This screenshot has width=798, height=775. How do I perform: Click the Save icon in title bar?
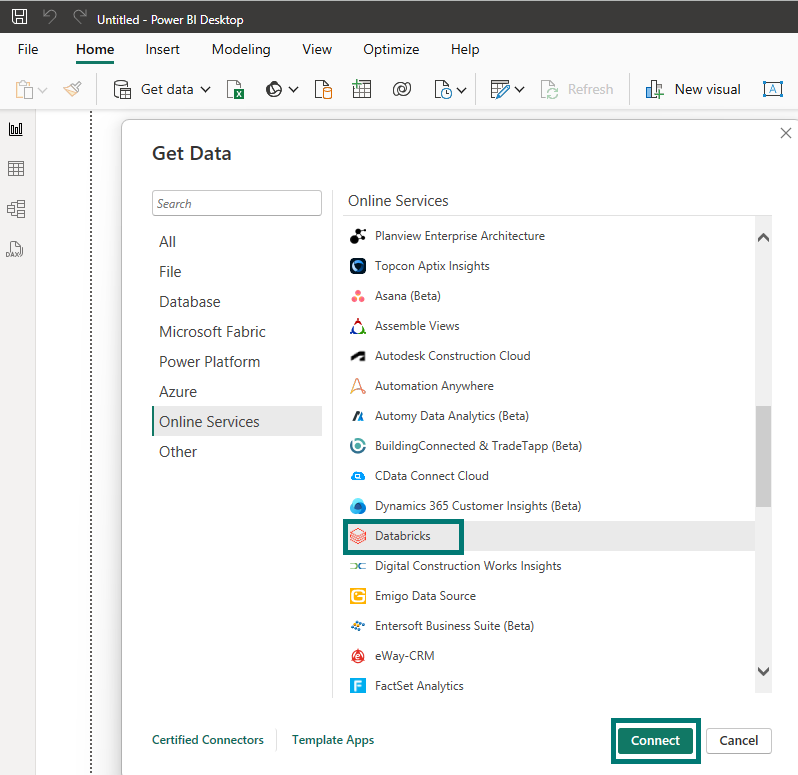(x=19, y=18)
